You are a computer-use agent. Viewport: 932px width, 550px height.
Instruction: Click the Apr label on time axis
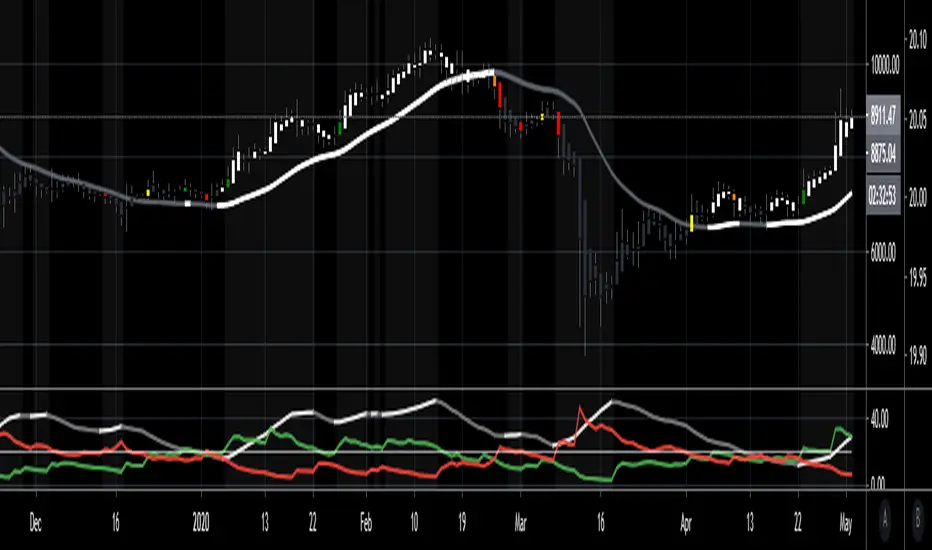[686, 523]
